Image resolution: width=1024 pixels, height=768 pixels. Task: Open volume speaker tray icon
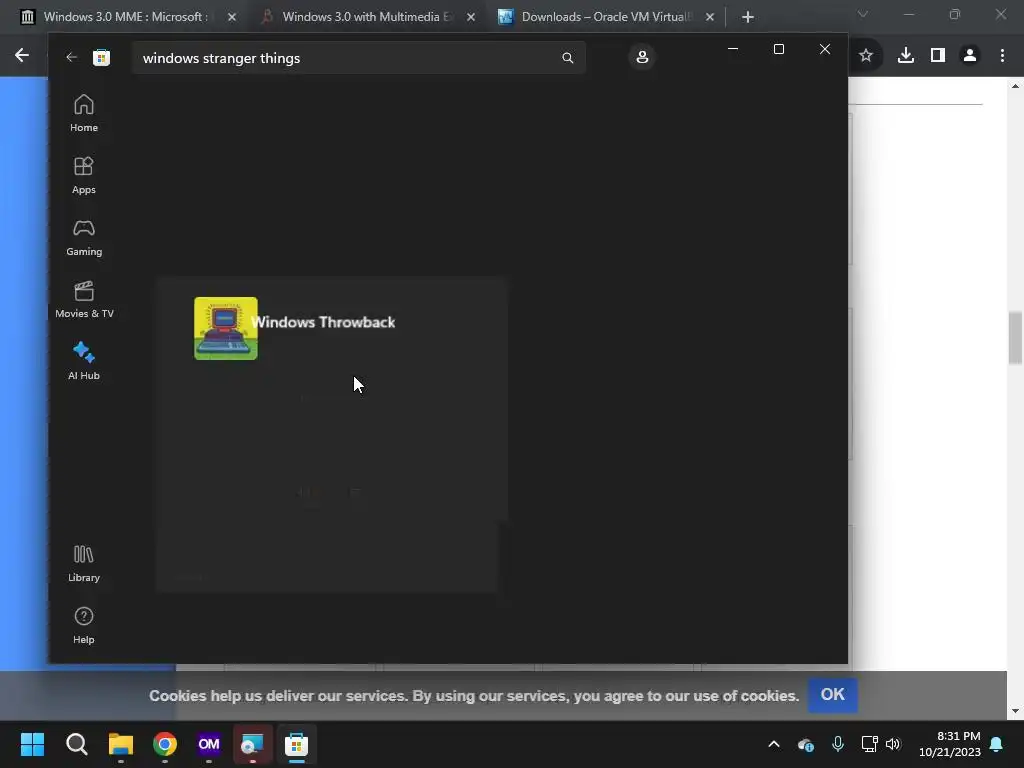pyautogui.click(x=893, y=744)
